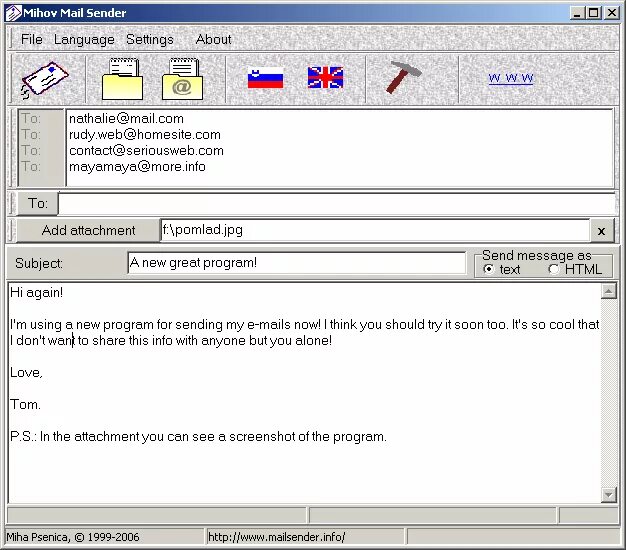
Task: Click the http://www.mailsender.info/ status bar text
Action: pos(276,537)
